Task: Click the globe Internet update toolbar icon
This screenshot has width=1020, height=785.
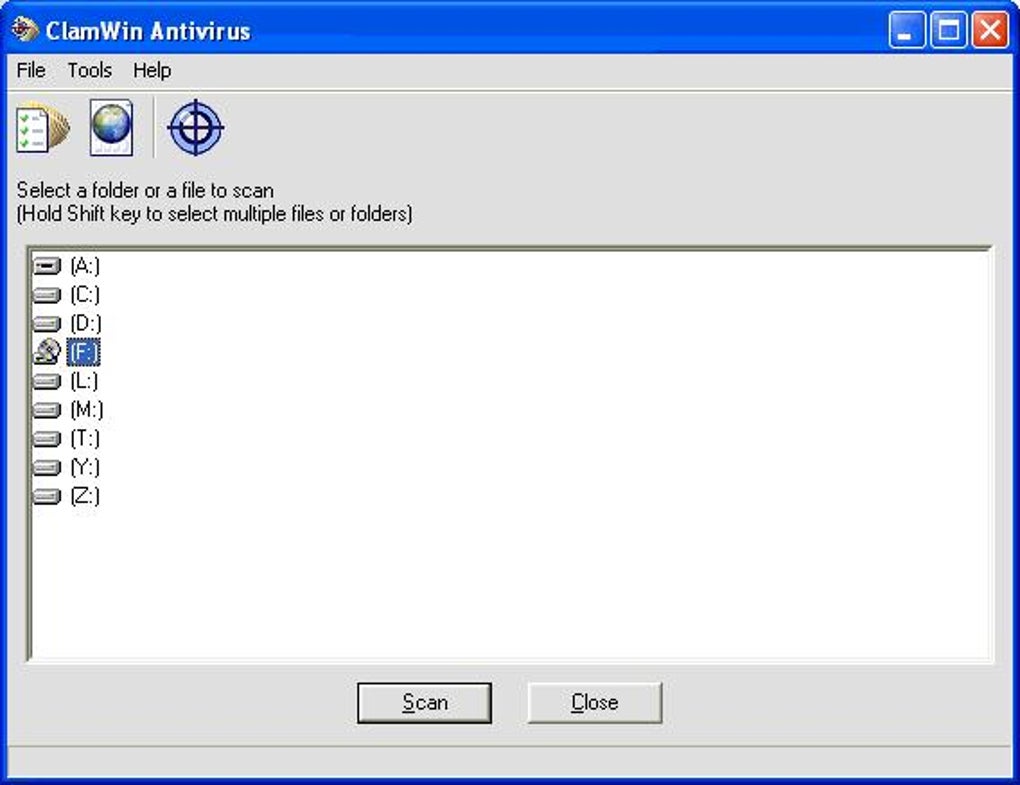Action: point(112,127)
